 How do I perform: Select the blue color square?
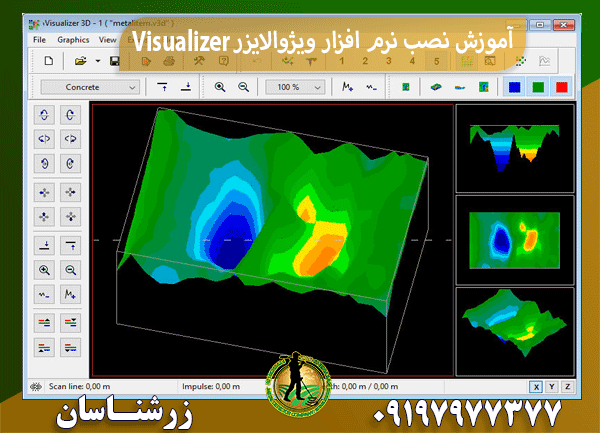(514, 87)
